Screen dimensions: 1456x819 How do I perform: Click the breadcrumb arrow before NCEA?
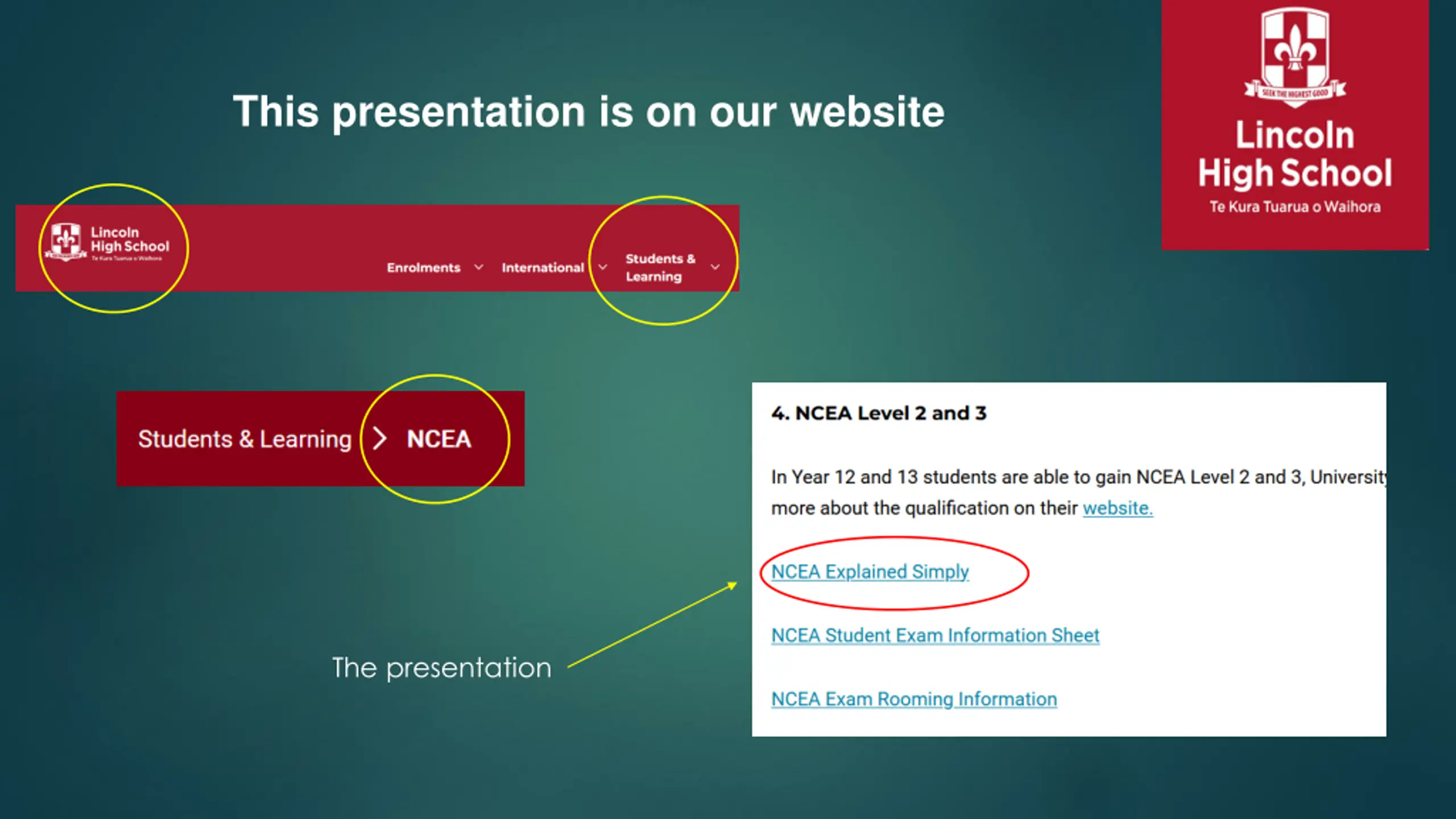click(379, 439)
